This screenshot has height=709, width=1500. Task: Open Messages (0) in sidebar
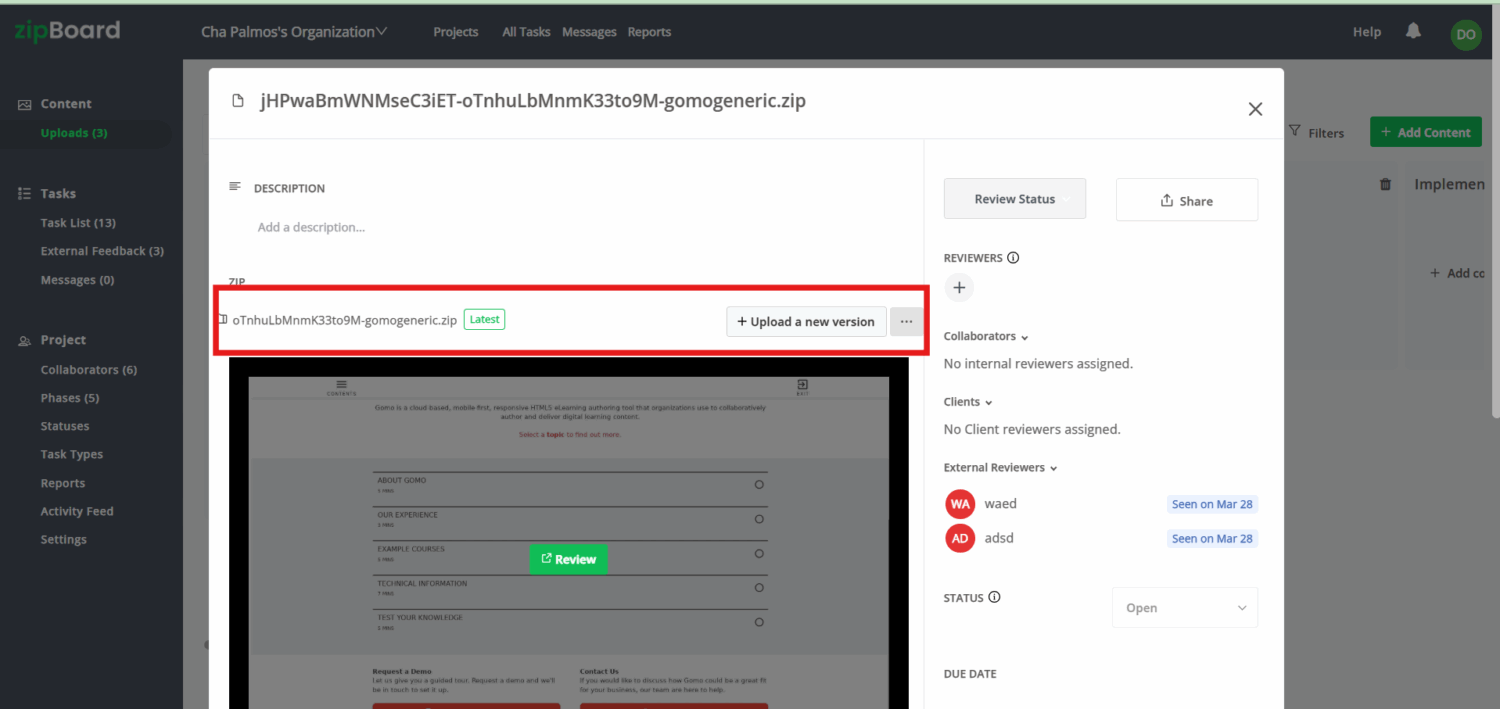click(77, 280)
